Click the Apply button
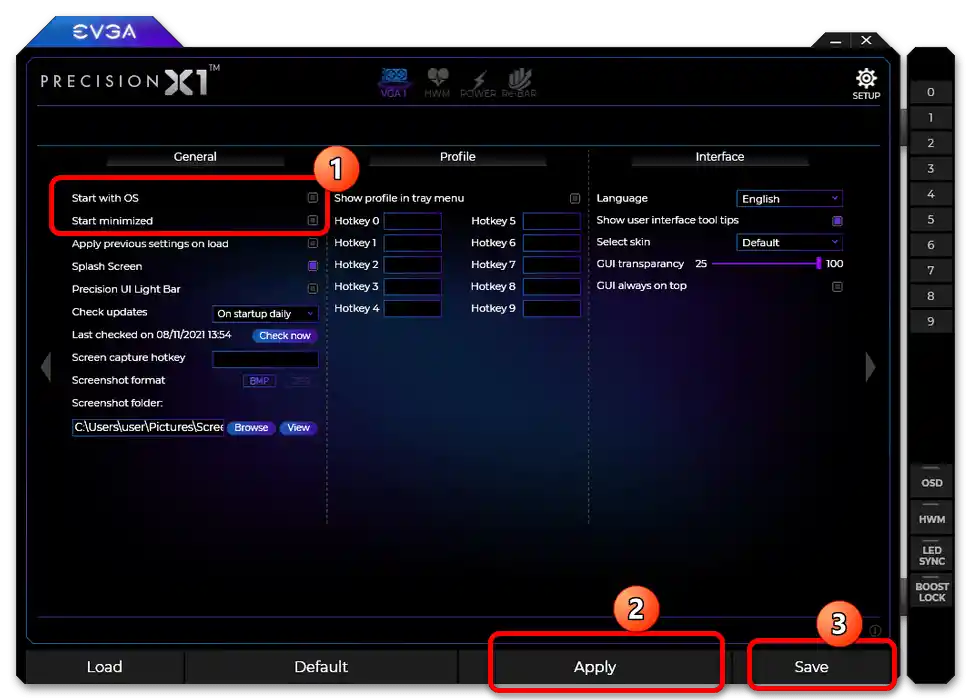 coord(594,667)
